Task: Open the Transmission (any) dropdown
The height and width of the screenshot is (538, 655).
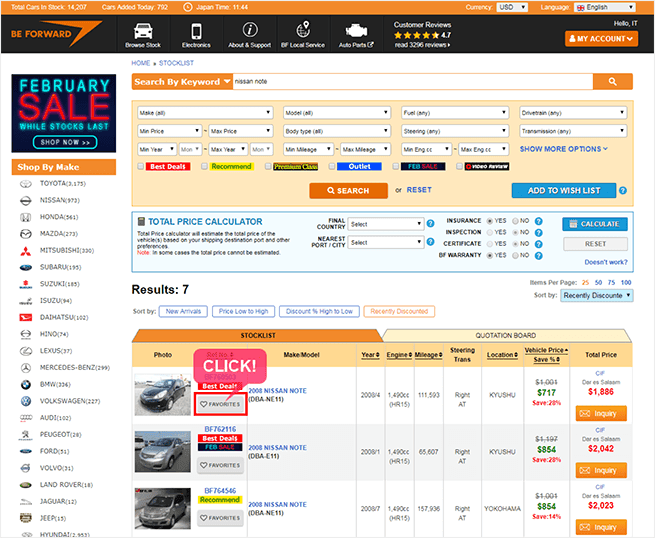Action: [573, 131]
